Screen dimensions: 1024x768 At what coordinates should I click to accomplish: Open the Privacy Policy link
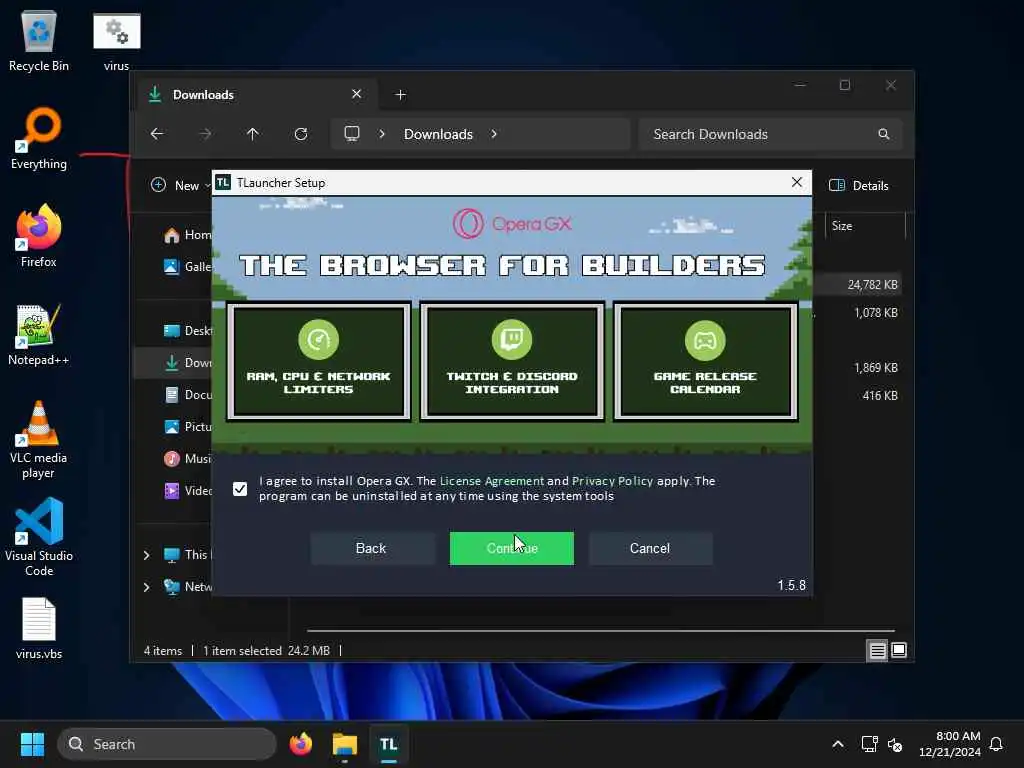612,481
